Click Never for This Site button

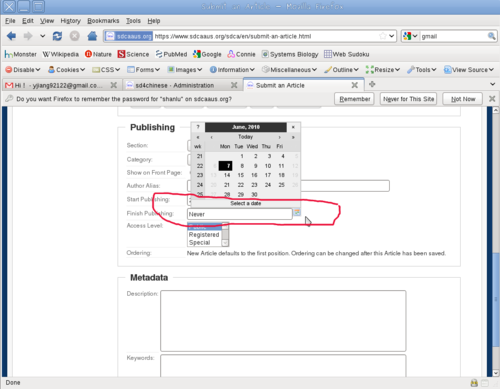408,99
